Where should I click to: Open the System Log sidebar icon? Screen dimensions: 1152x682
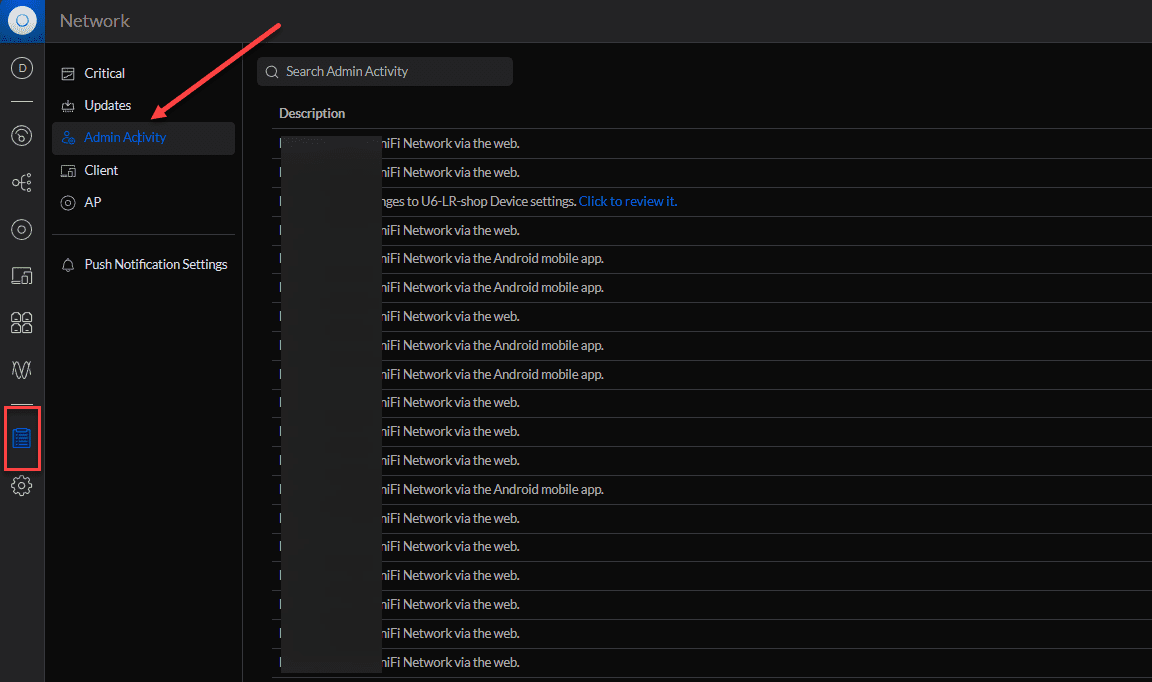point(22,439)
